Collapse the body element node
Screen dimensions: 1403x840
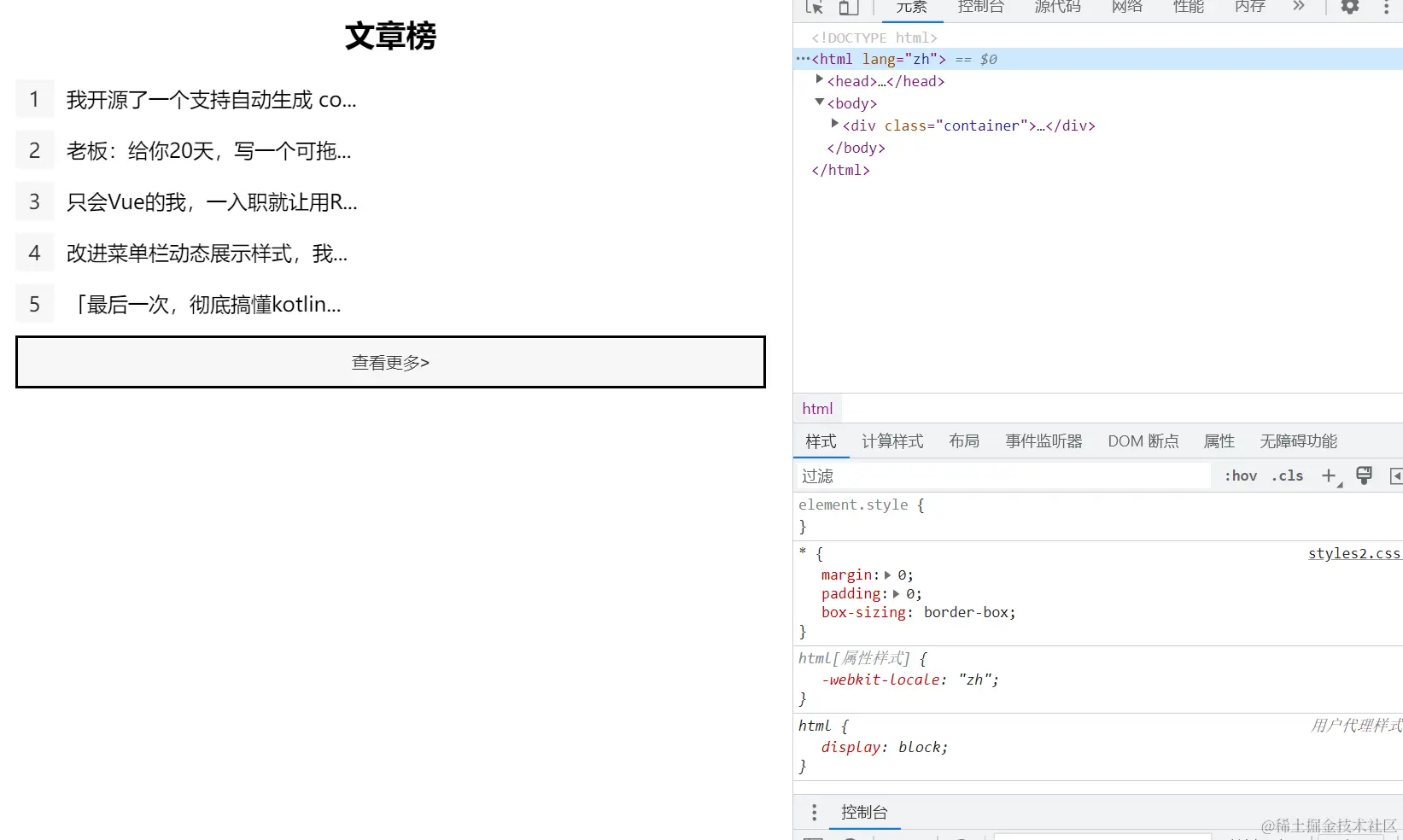820,102
